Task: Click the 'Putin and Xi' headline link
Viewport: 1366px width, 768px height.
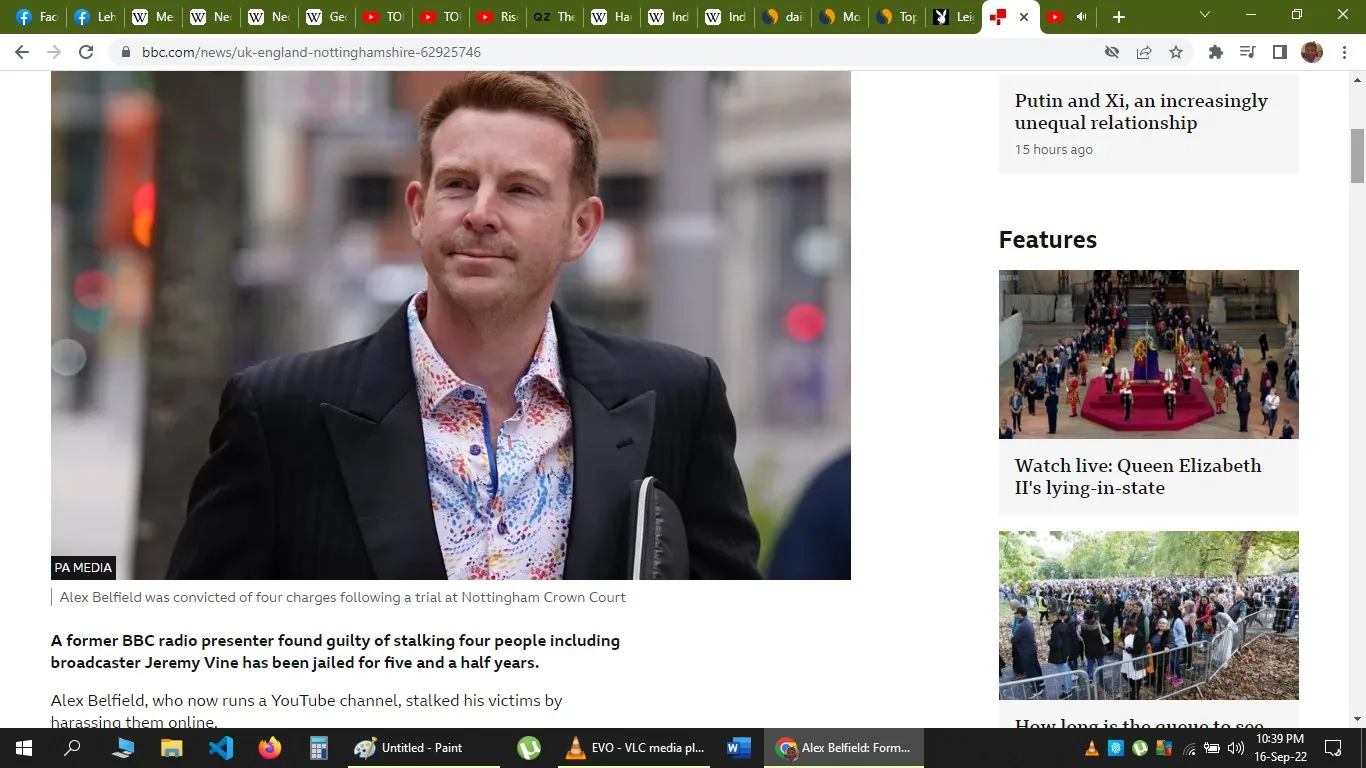Action: [1141, 111]
